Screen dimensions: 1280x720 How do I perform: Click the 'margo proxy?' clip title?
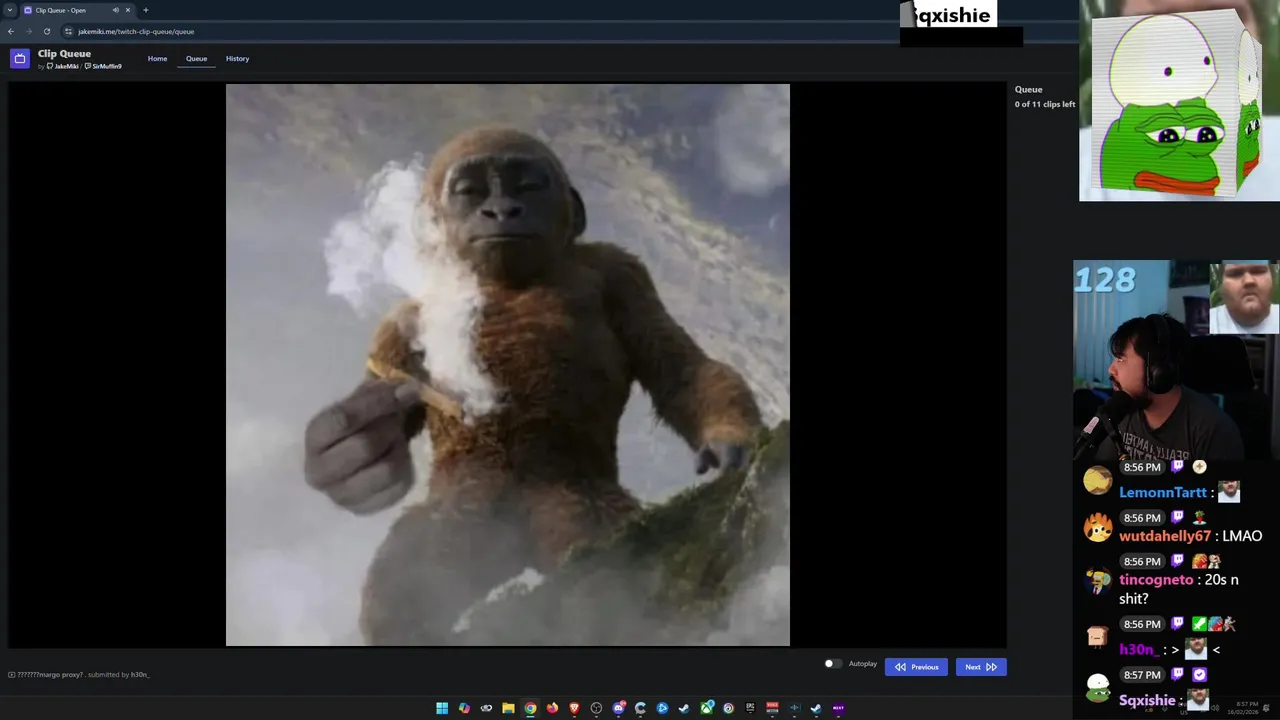(x=50, y=675)
